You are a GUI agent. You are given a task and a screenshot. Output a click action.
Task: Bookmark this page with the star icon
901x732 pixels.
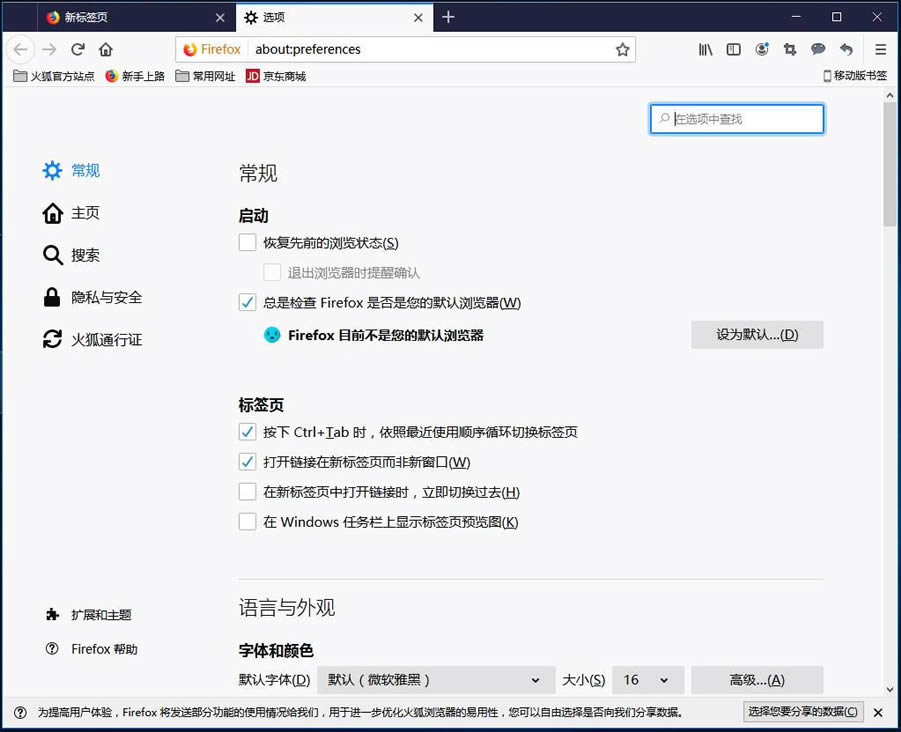(622, 49)
